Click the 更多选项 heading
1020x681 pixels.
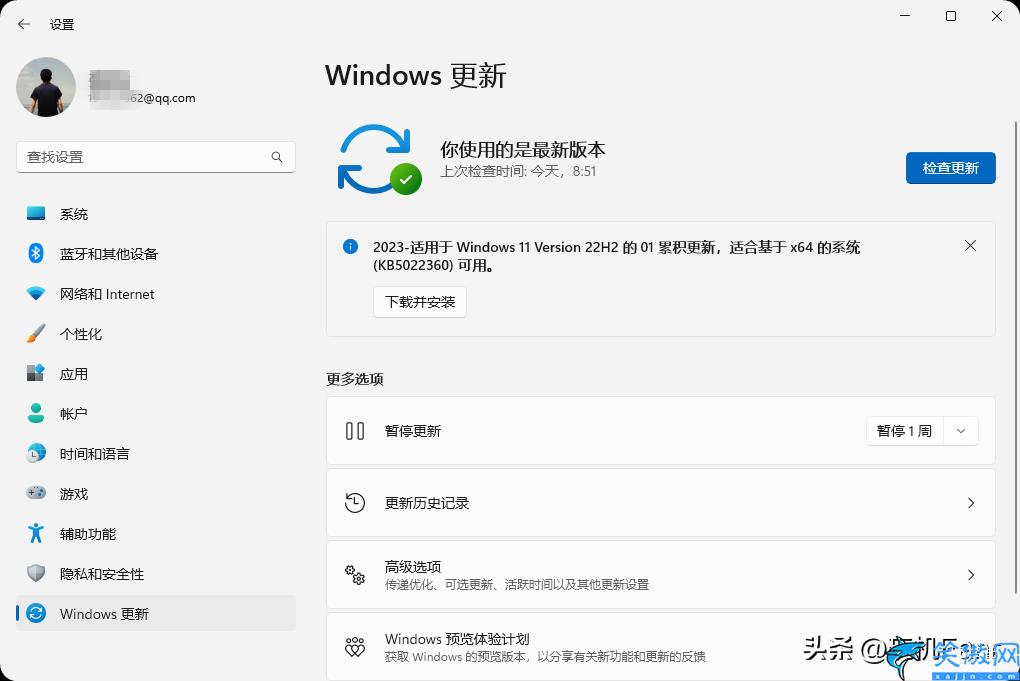[355, 379]
